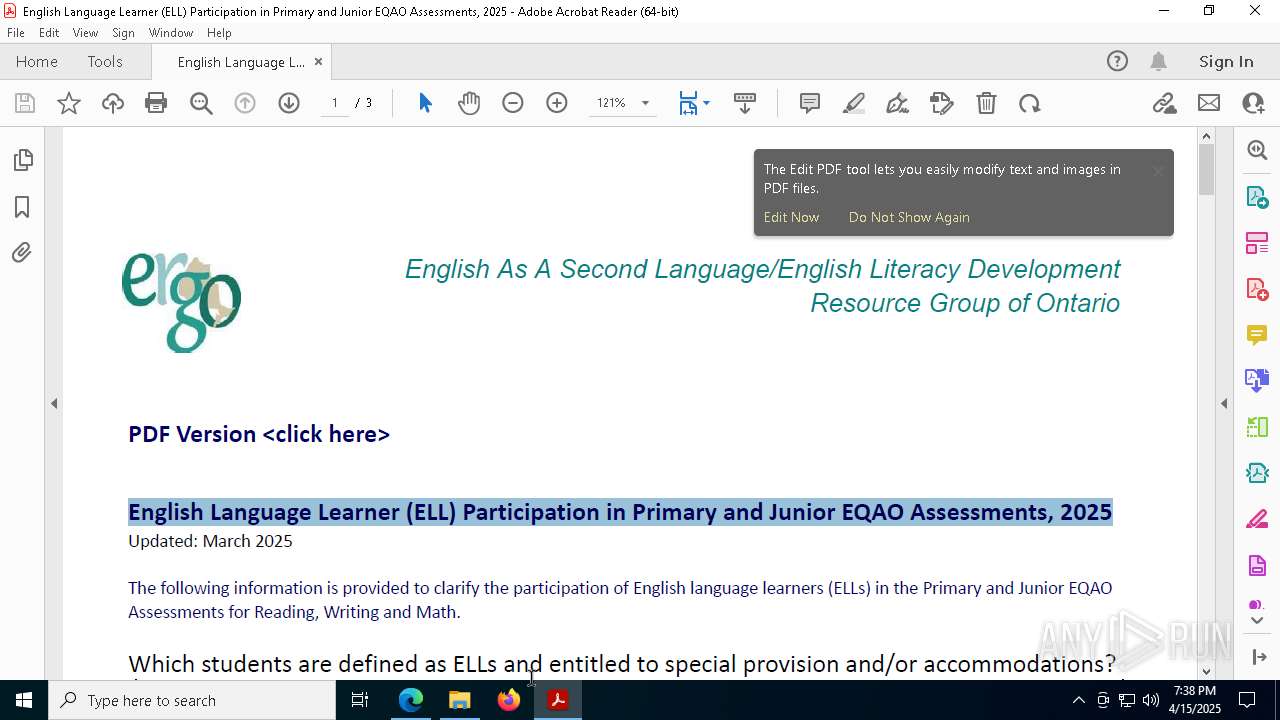
Task: Open the edit page pencil icon in toolbar
Action: coord(941,103)
